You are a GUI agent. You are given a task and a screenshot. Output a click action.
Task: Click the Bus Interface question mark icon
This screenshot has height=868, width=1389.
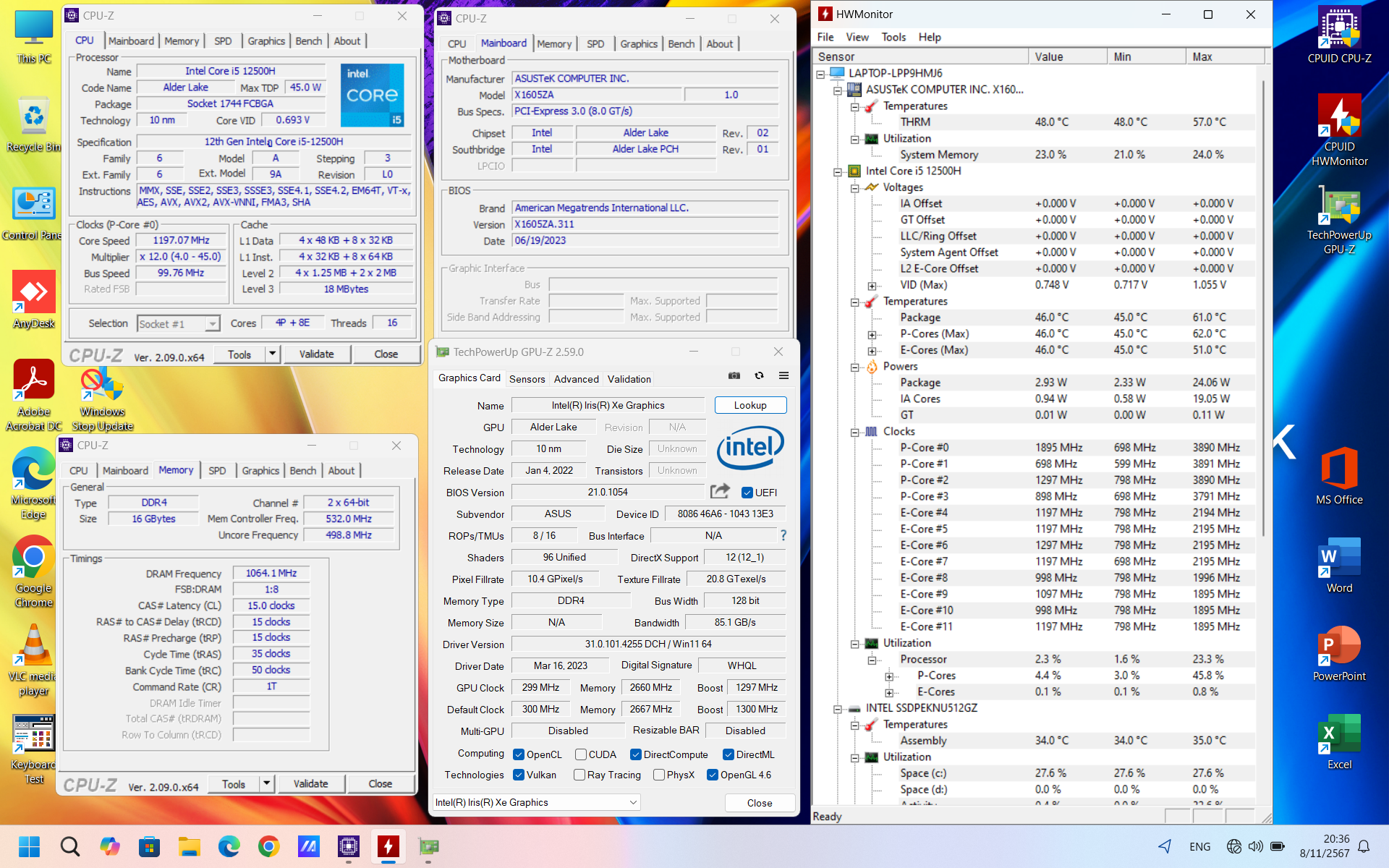coord(783,535)
